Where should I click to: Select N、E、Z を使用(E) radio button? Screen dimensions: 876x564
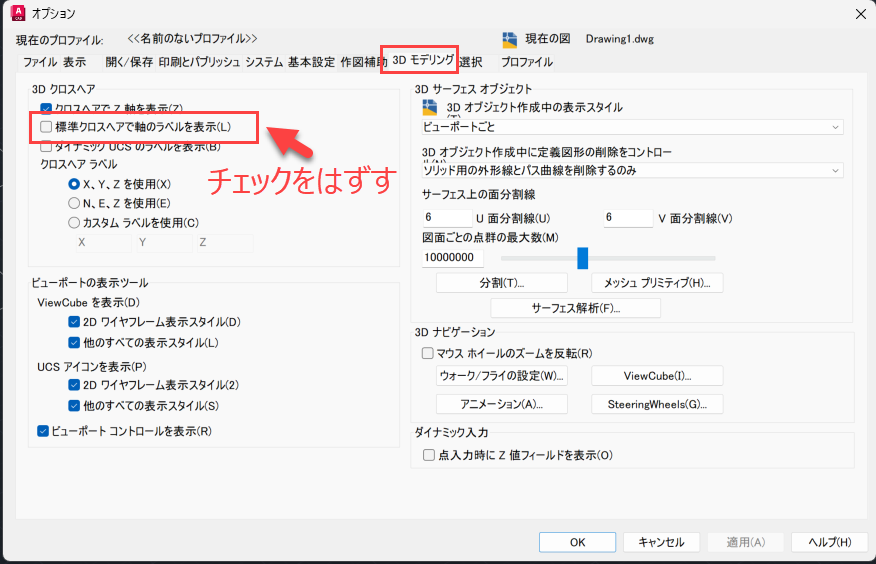point(74,203)
